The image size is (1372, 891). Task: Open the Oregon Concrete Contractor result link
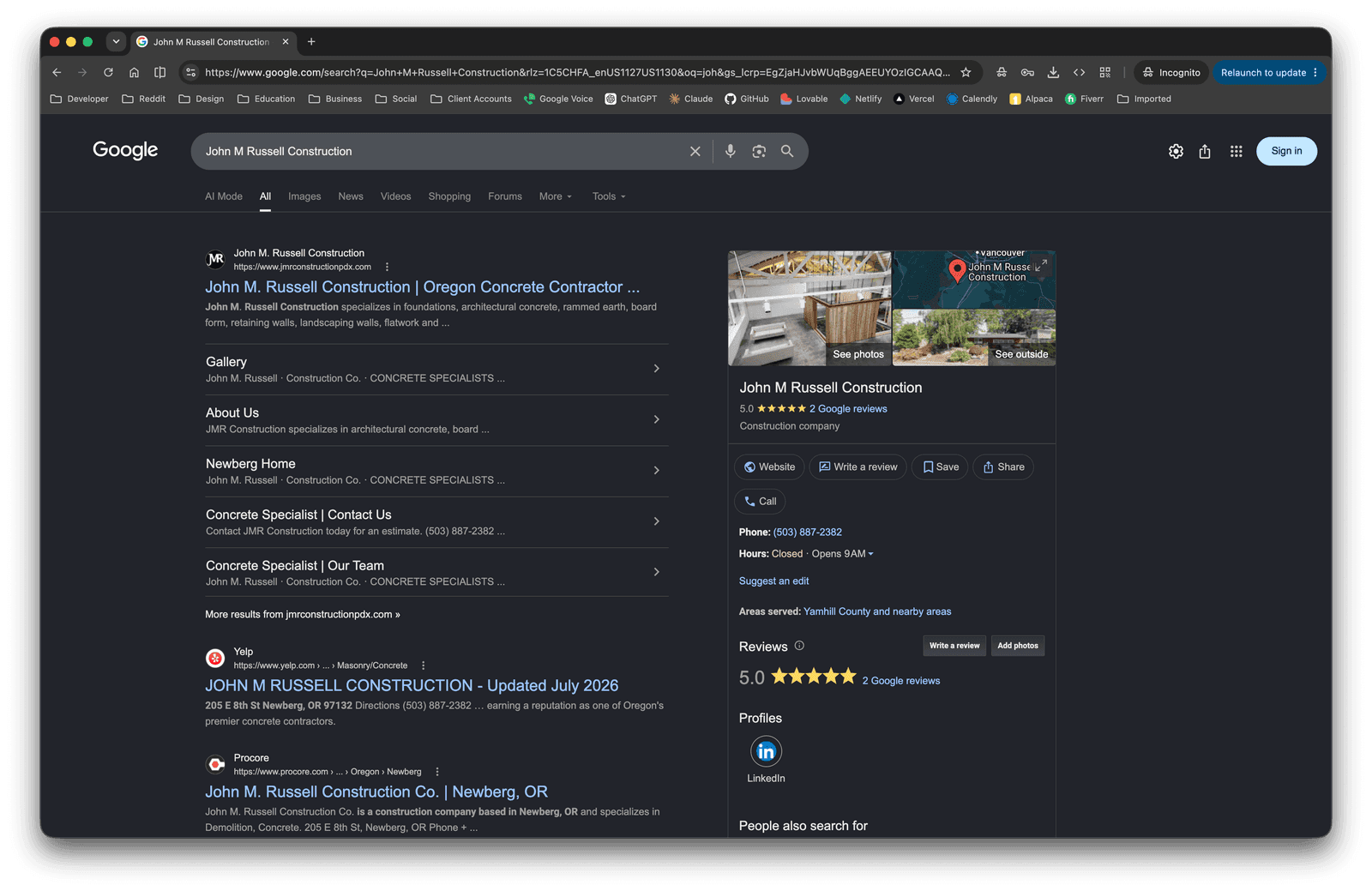(422, 287)
